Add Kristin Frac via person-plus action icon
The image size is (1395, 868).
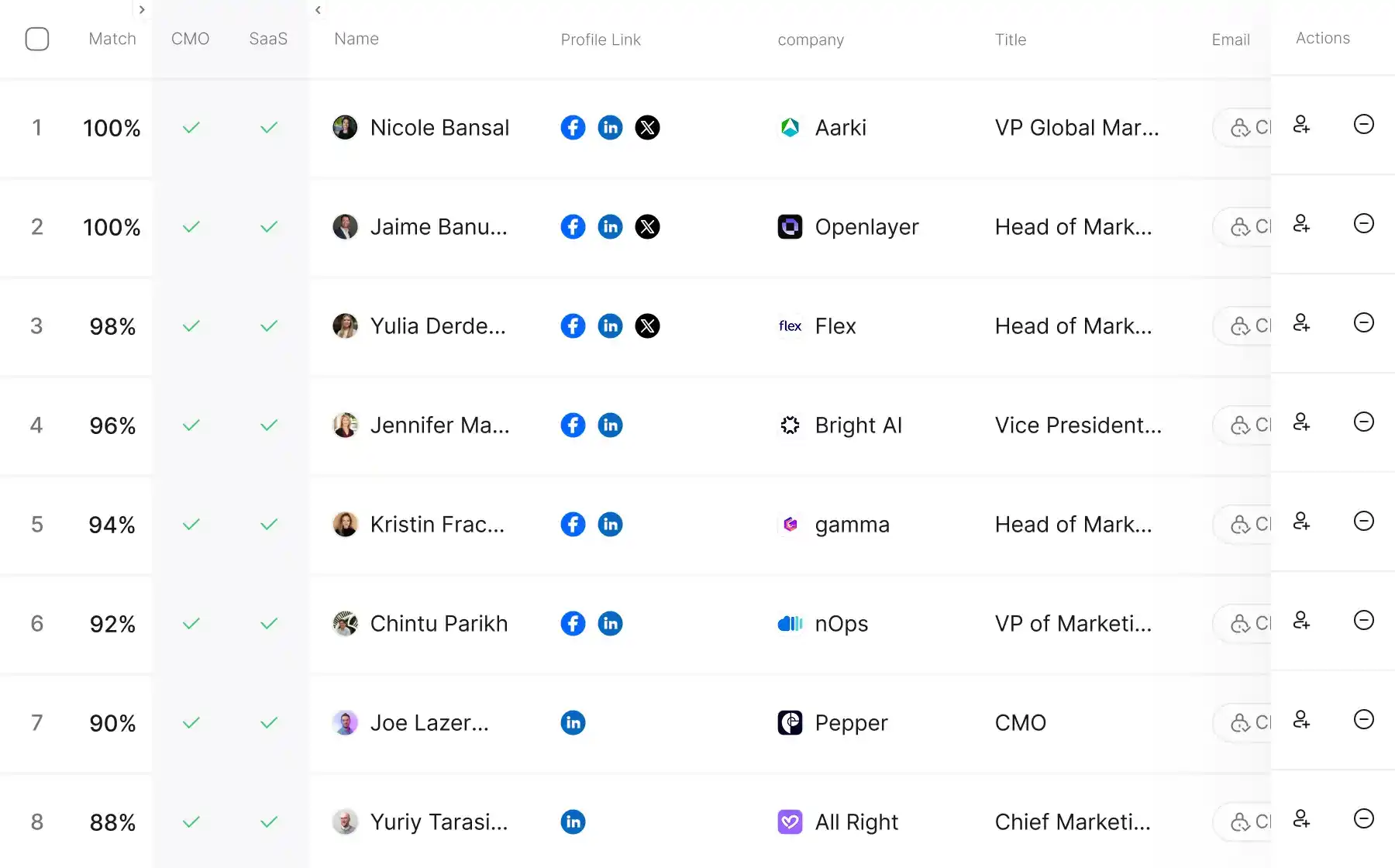[1302, 521]
